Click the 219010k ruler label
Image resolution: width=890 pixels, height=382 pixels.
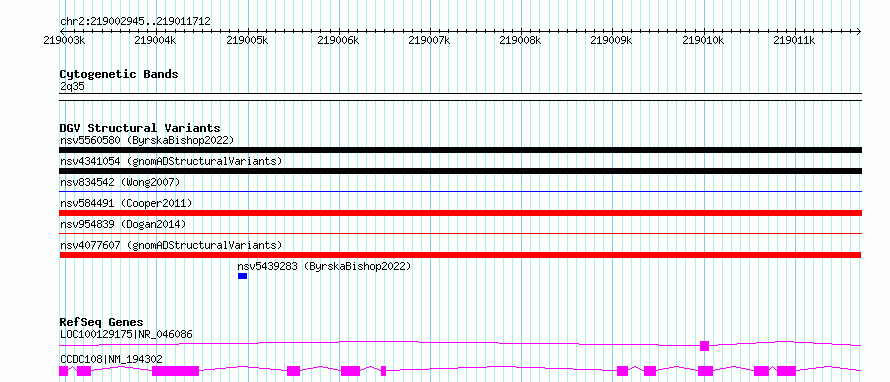click(x=703, y=40)
